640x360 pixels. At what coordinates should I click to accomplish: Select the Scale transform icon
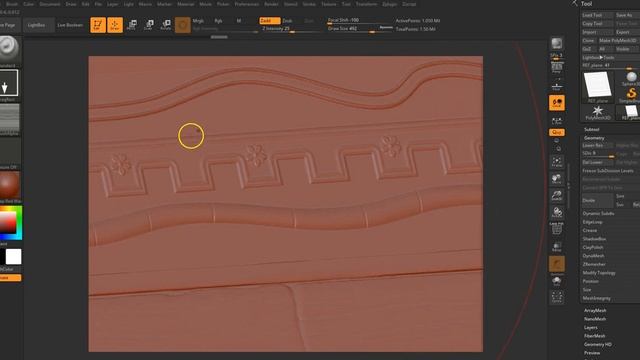[149, 25]
